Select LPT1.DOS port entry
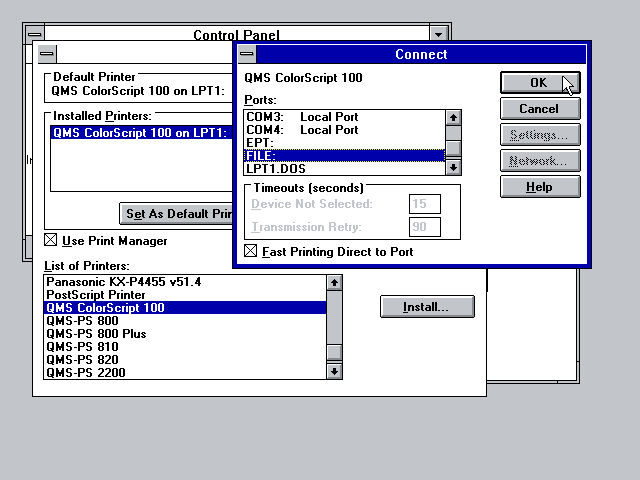Image resolution: width=640 pixels, height=480 pixels. (x=344, y=169)
